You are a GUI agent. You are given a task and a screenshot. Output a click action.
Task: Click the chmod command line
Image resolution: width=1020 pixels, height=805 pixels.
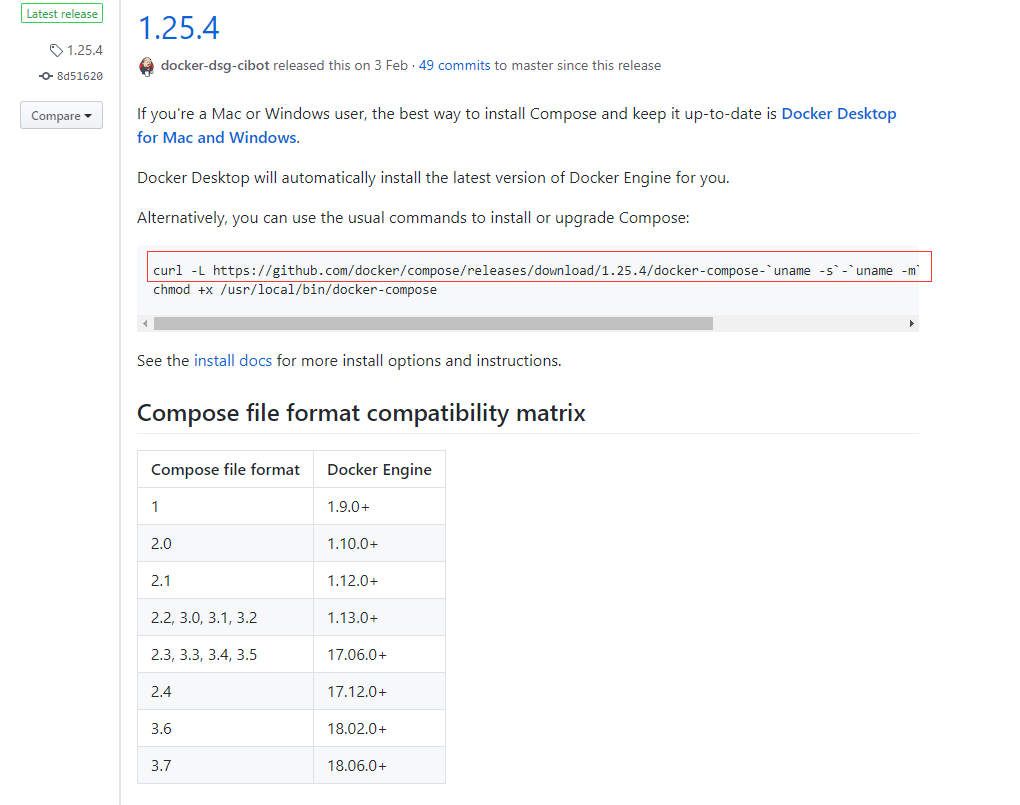(x=295, y=290)
